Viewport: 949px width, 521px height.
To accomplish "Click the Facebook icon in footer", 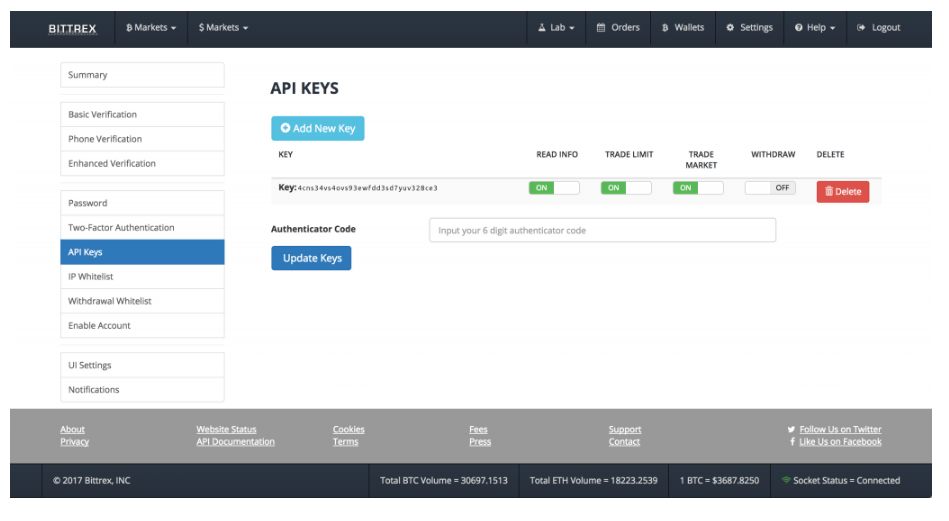I will pyautogui.click(x=792, y=442).
